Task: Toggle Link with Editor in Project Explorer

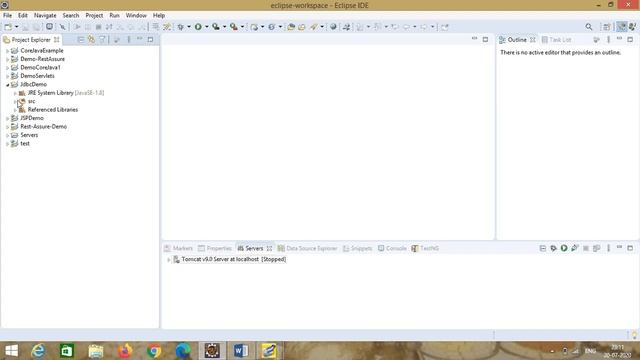Action: pos(91,39)
